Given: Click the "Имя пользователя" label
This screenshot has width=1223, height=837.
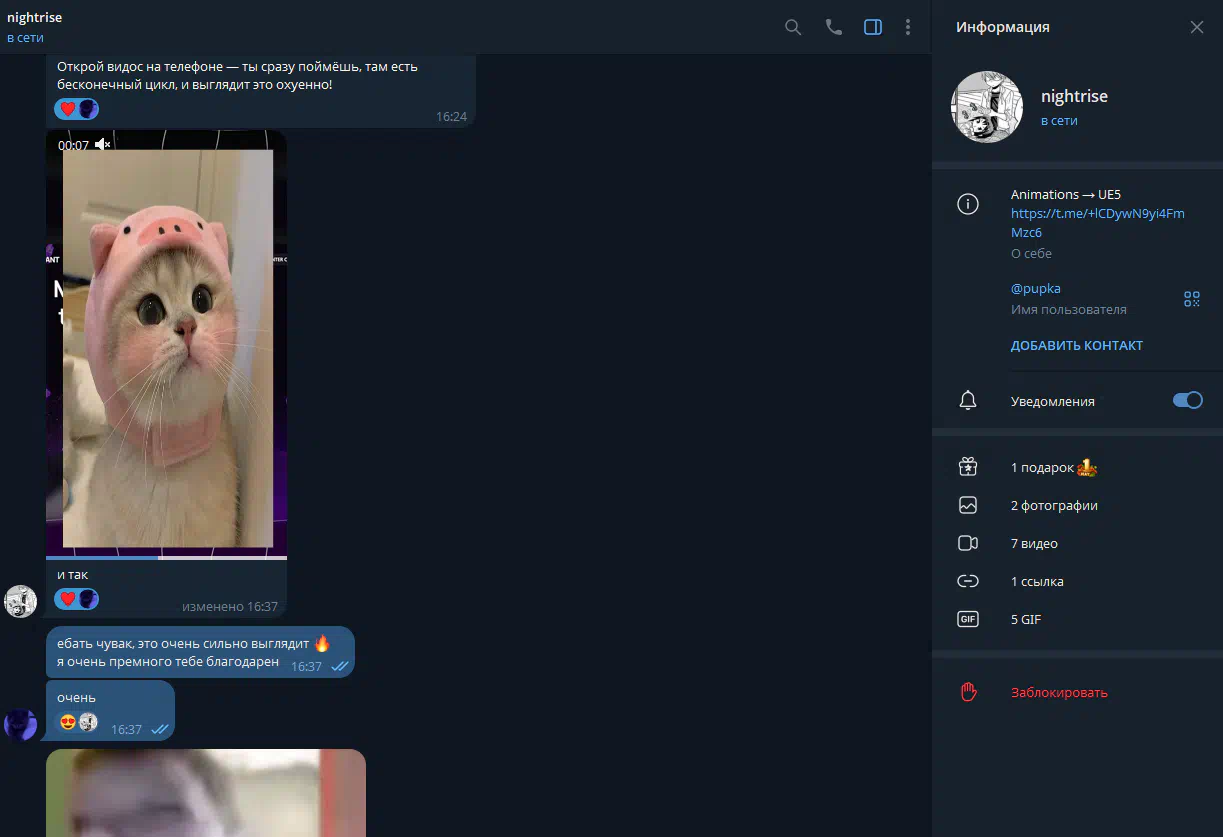Looking at the screenshot, I should coord(1069,310).
